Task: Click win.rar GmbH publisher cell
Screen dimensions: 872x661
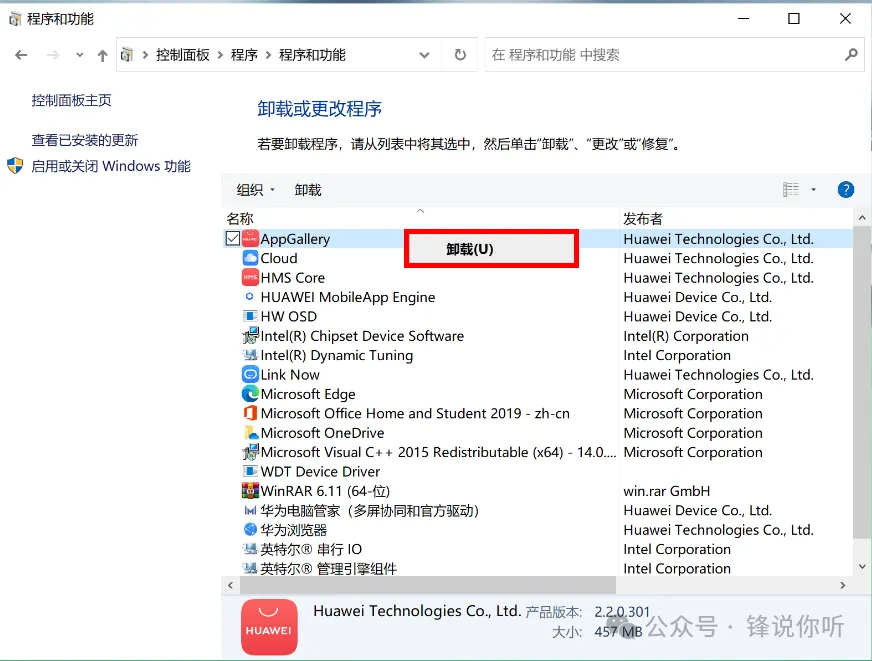Action: [666, 491]
